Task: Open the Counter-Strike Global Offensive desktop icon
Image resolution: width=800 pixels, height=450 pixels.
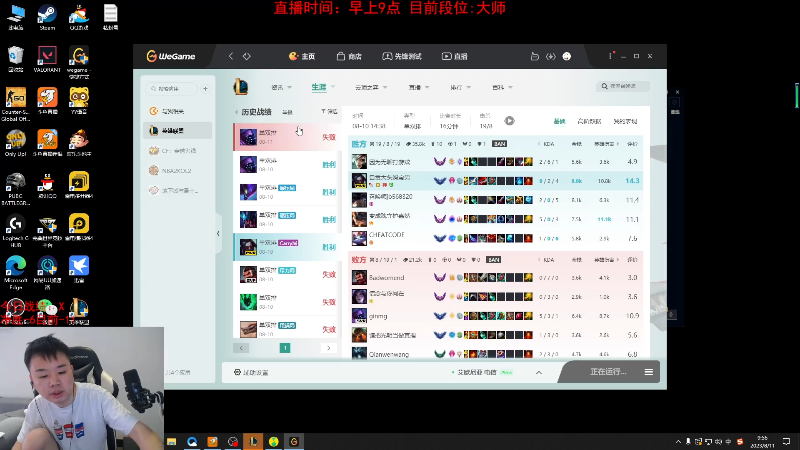Action: click(x=16, y=104)
